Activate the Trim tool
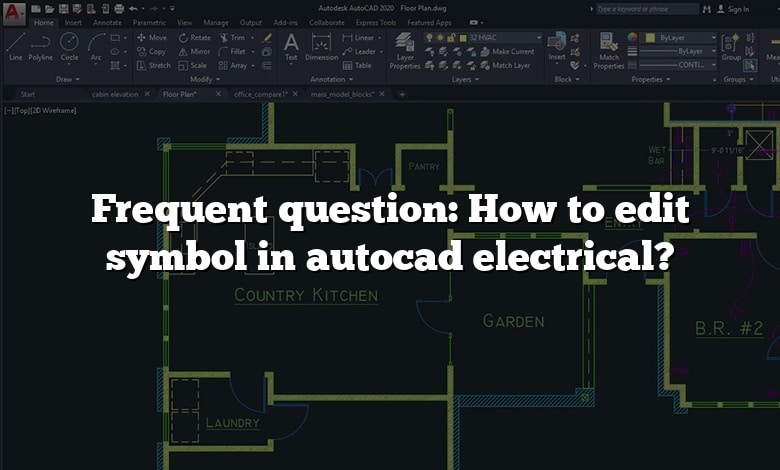This screenshot has height=470, width=780. tap(232, 37)
